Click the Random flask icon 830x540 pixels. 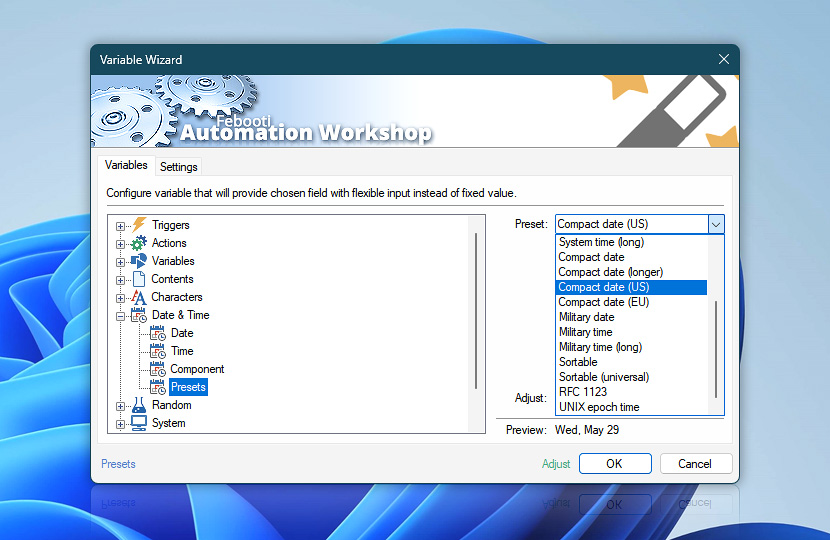[139, 405]
